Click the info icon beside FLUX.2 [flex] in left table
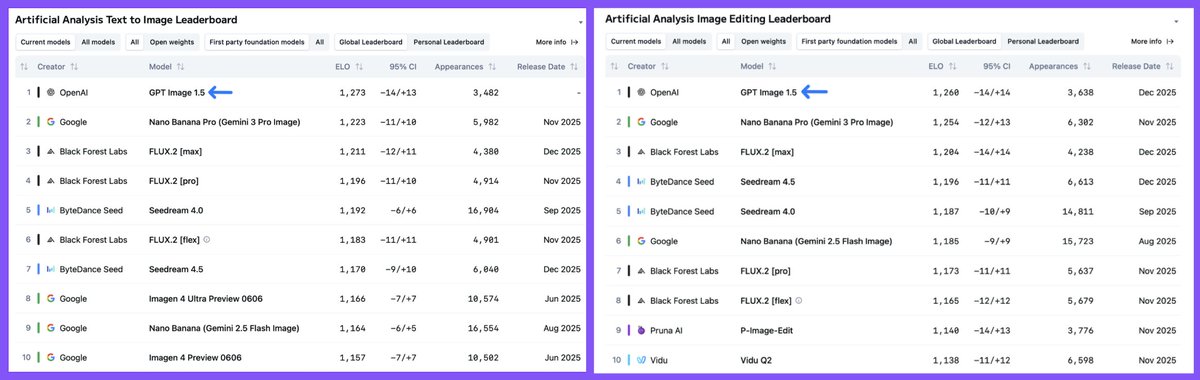Viewport: 1200px width, 380px height. 206,240
